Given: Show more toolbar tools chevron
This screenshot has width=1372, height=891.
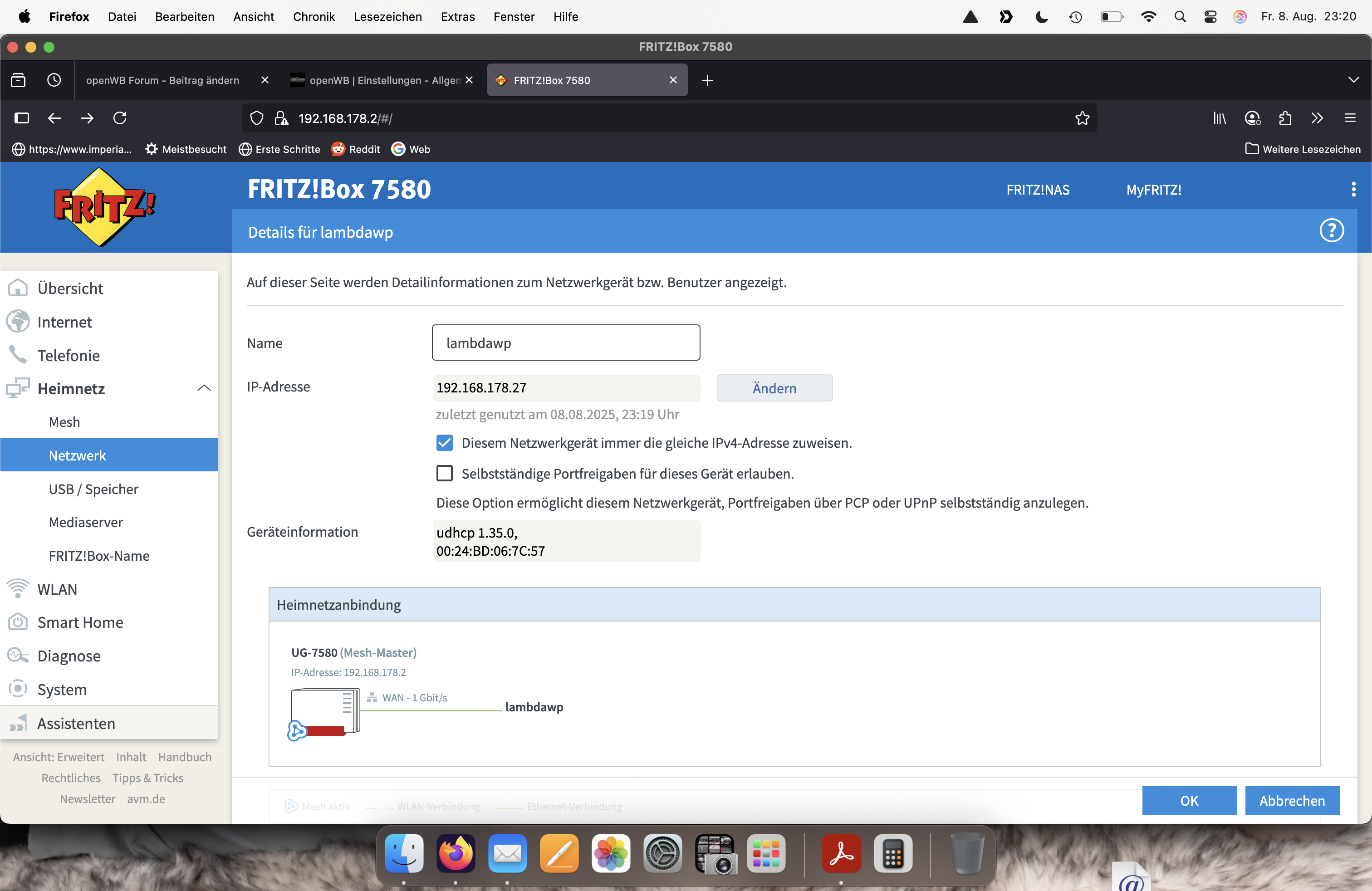Looking at the screenshot, I should [1317, 118].
